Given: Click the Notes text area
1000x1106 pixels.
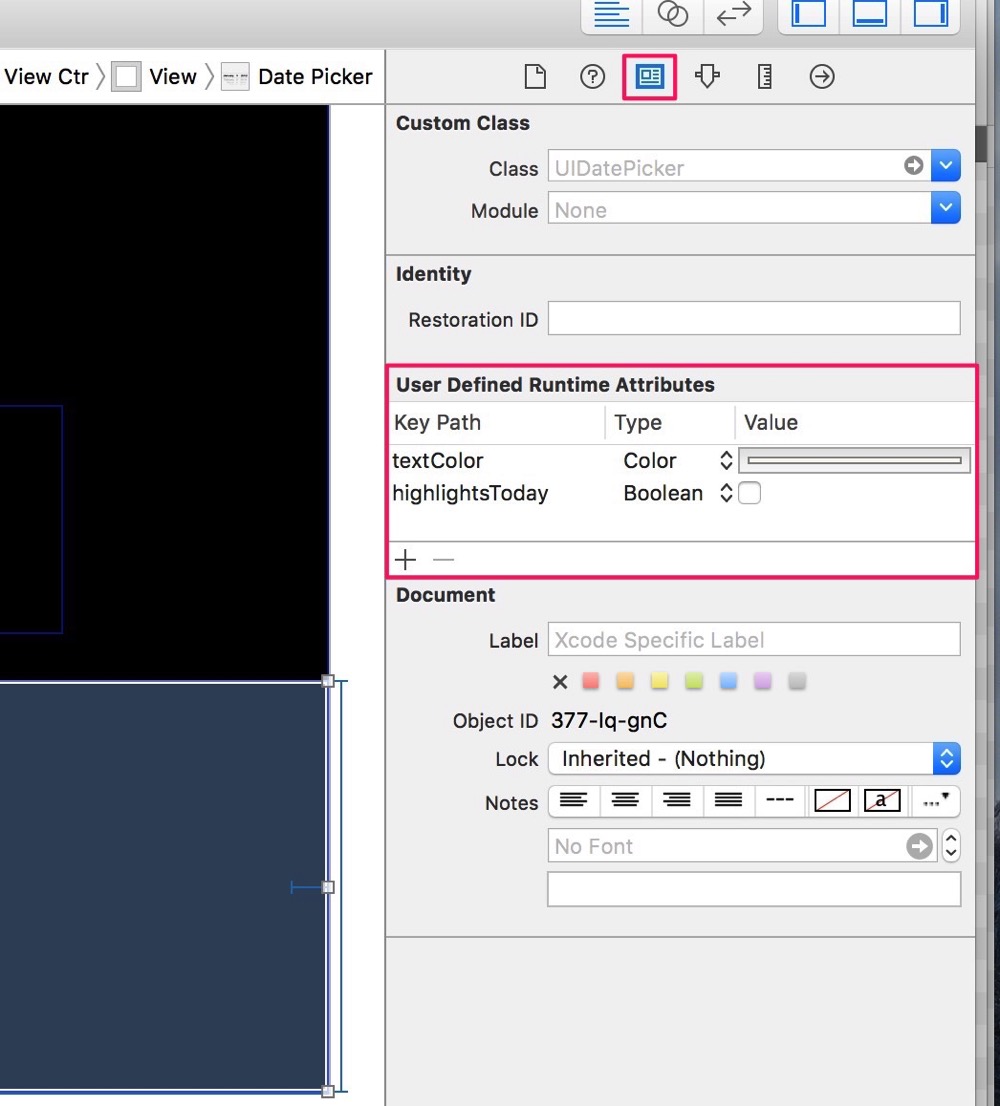Looking at the screenshot, I should (x=754, y=889).
